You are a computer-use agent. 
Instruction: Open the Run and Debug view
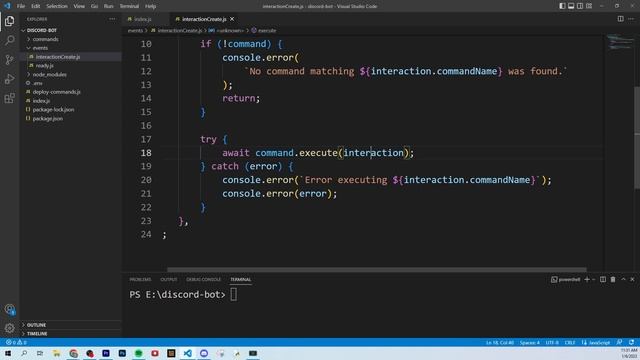[9, 79]
